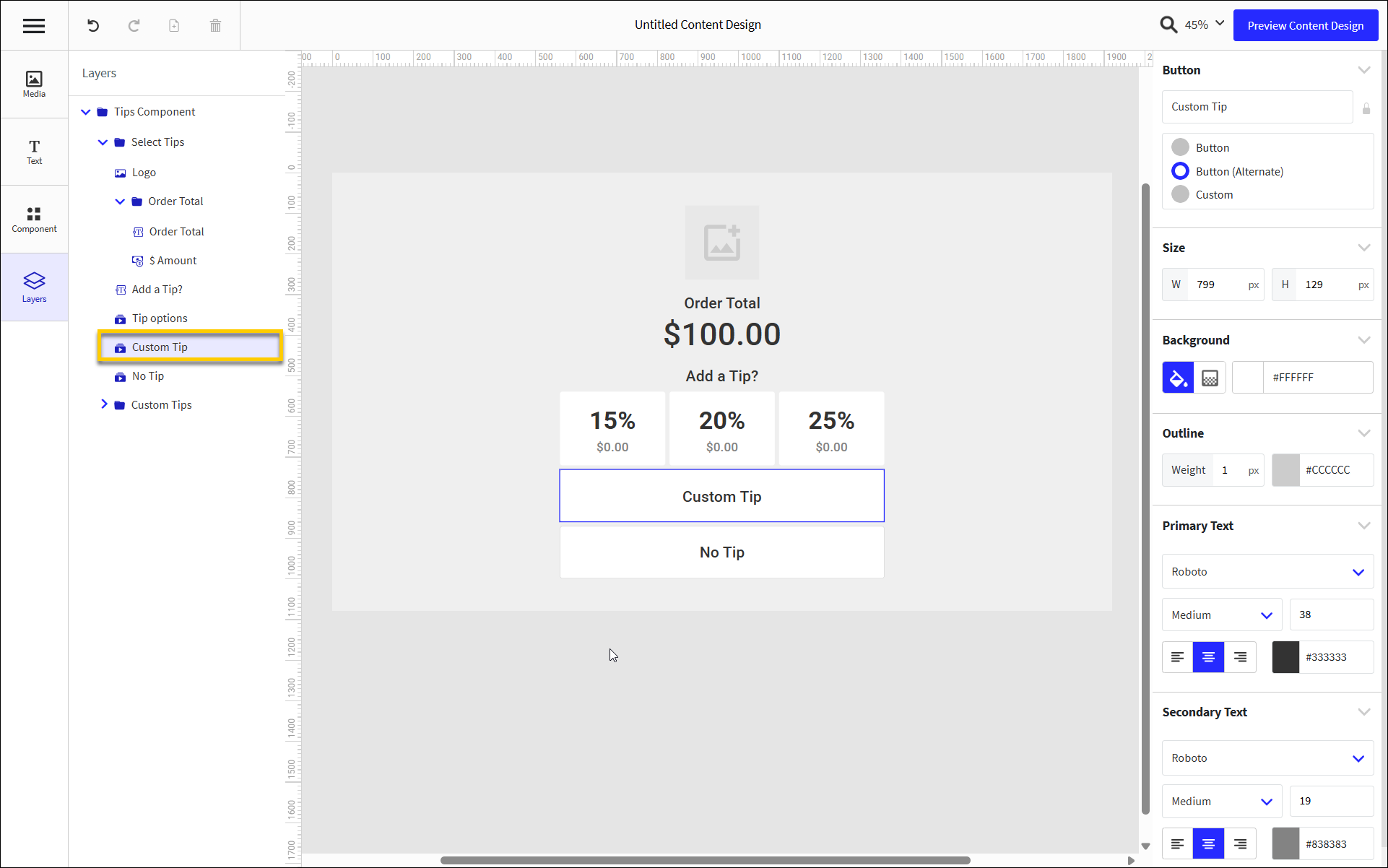This screenshot has height=868, width=1388.
Task: Align primary text left
Action: (x=1178, y=657)
